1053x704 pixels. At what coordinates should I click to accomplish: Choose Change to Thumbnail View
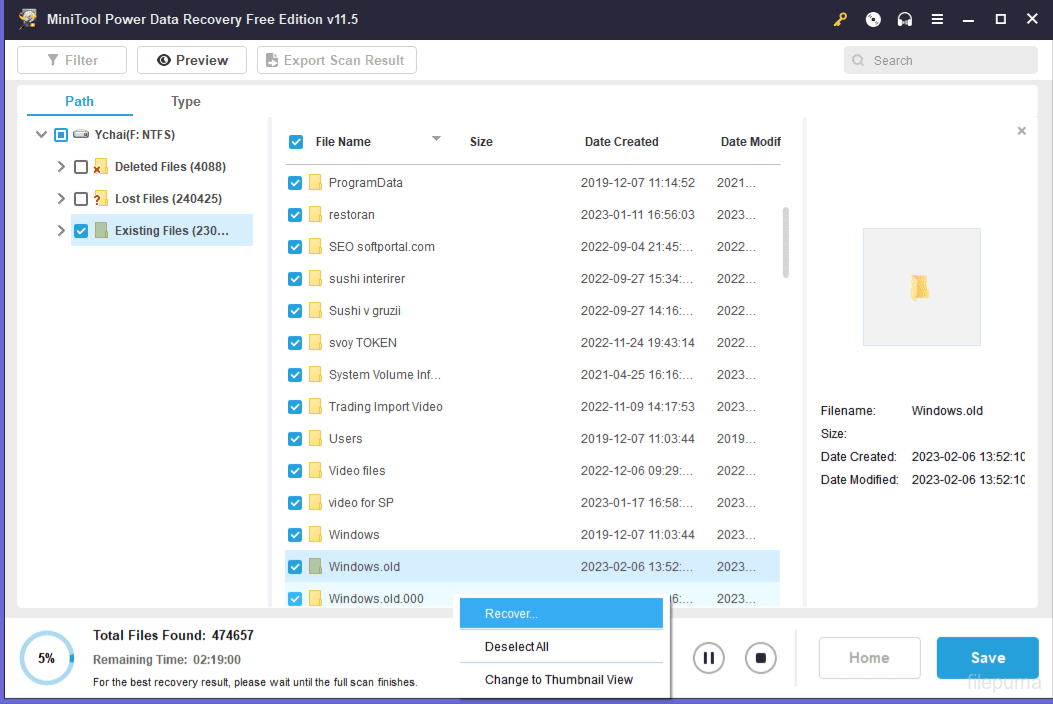click(x=561, y=679)
